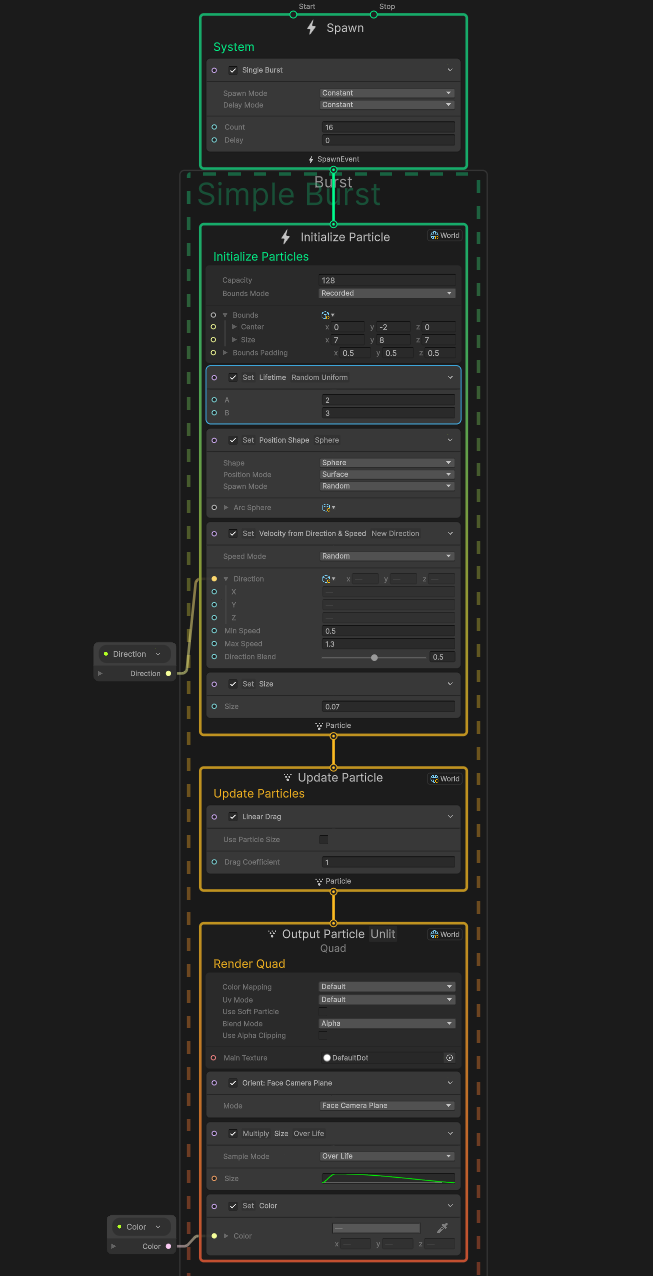Click the Output Particle context icon
The image size is (653, 1276).
(272, 934)
